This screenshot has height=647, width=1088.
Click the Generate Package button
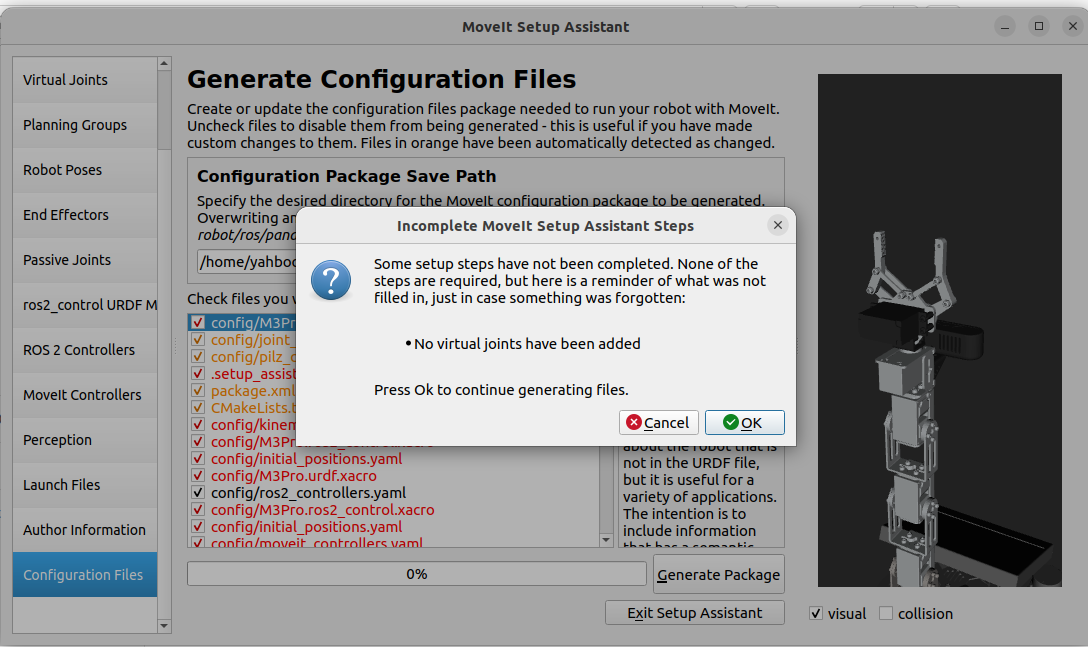(719, 574)
